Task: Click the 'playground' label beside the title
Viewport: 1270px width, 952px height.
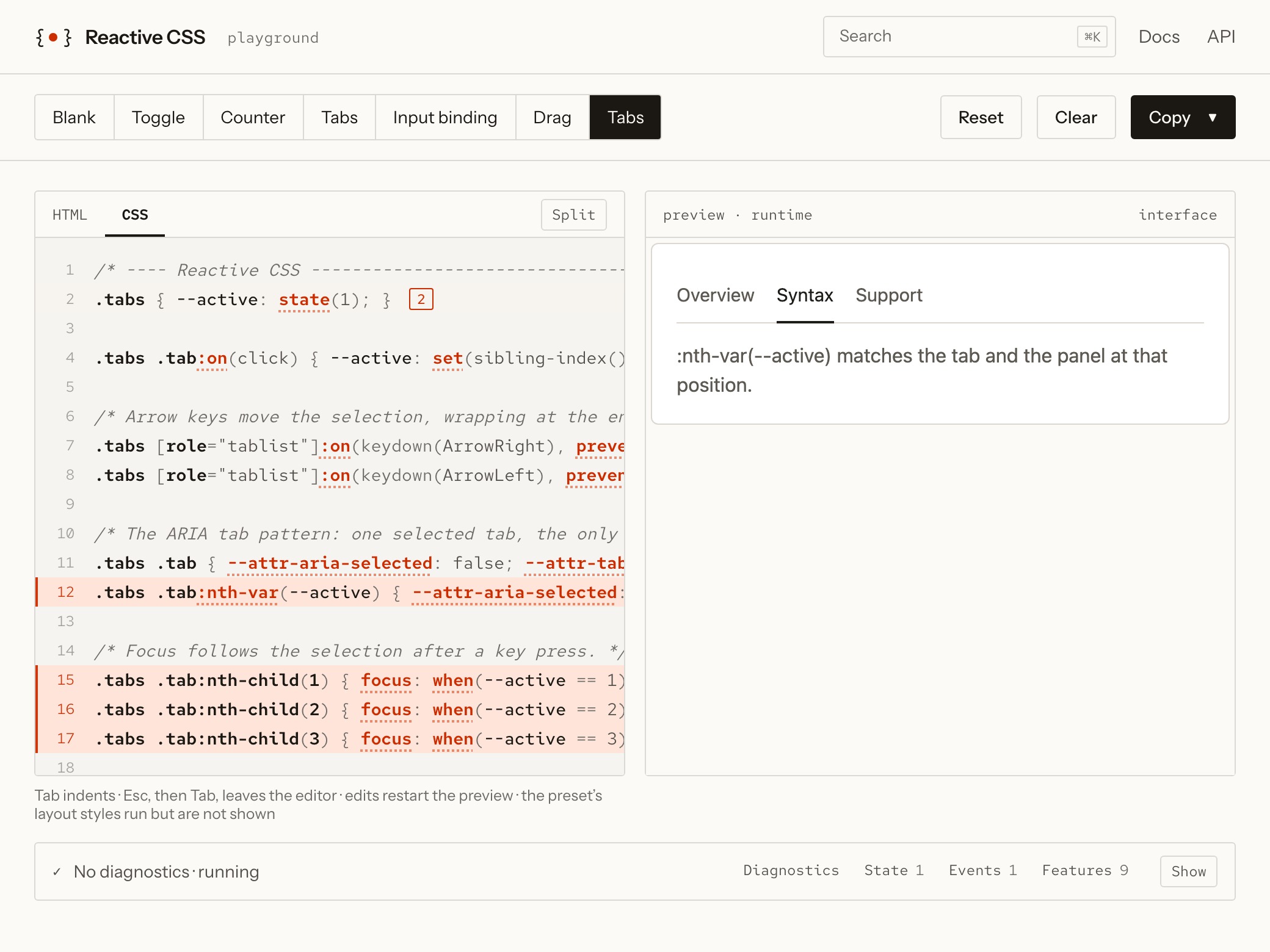Action: pyautogui.click(x=273, y=38)
